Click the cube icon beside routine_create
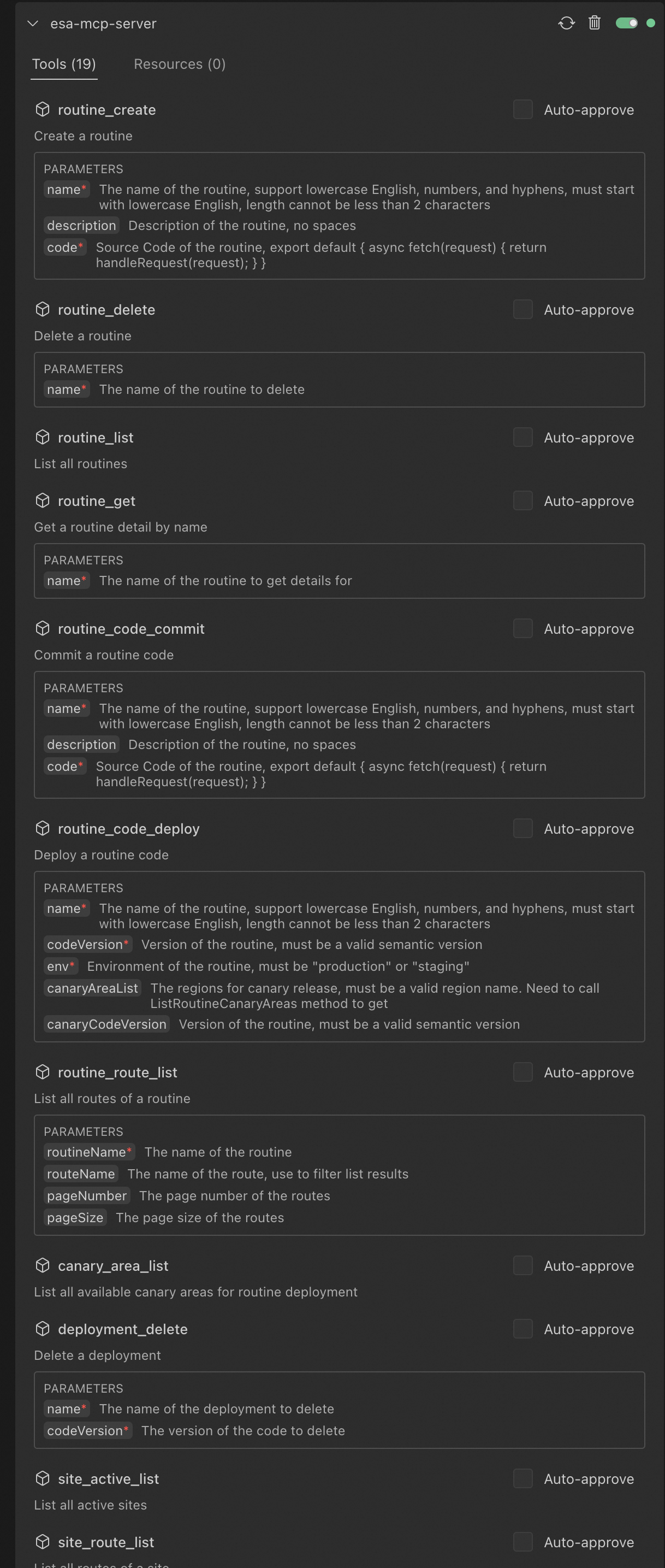Image resolution: width=665 pixels, height=1568 pixels. pos(43,110)
